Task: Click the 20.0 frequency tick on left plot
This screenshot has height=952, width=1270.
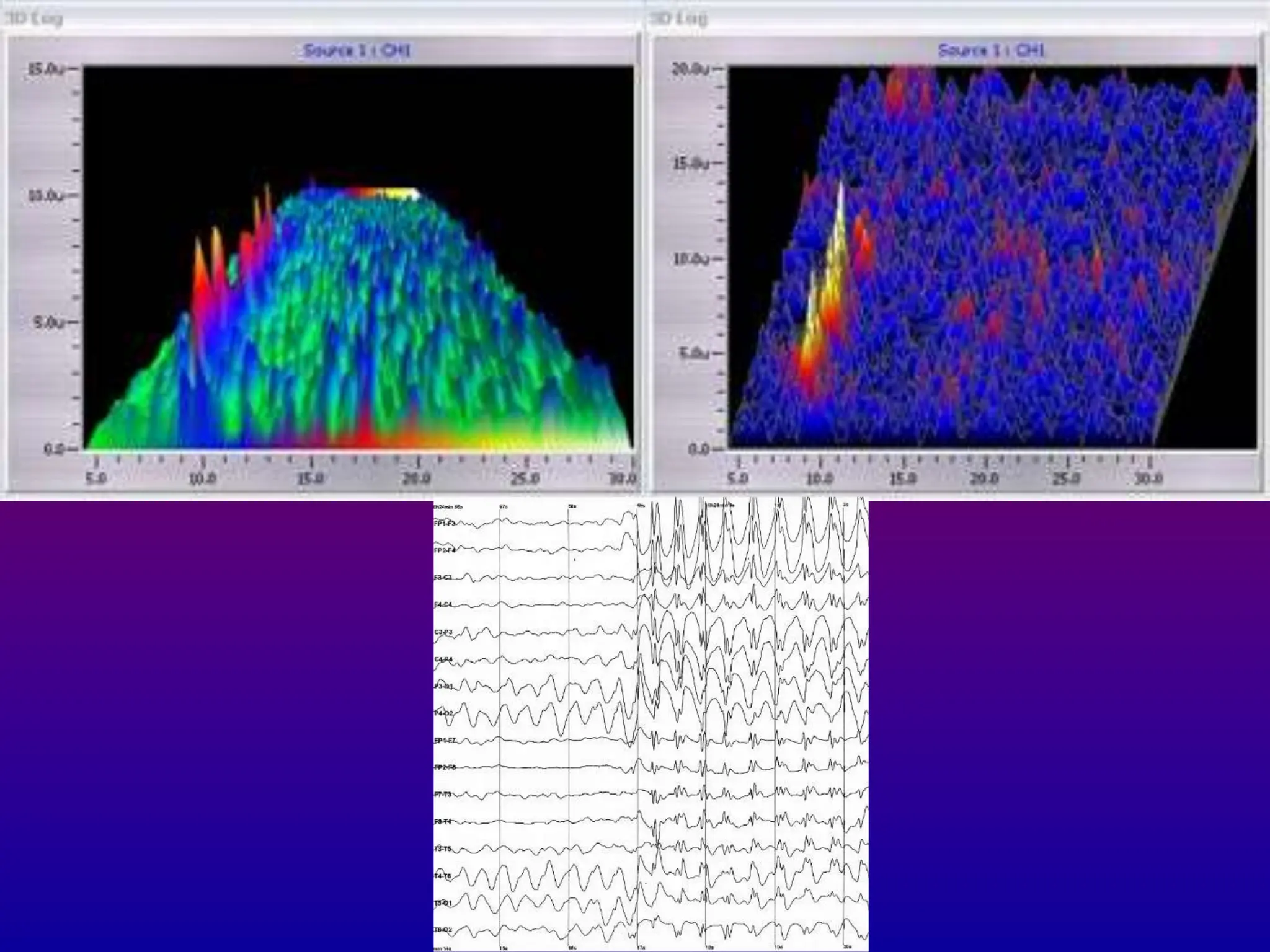Action: tap(417, 479)
